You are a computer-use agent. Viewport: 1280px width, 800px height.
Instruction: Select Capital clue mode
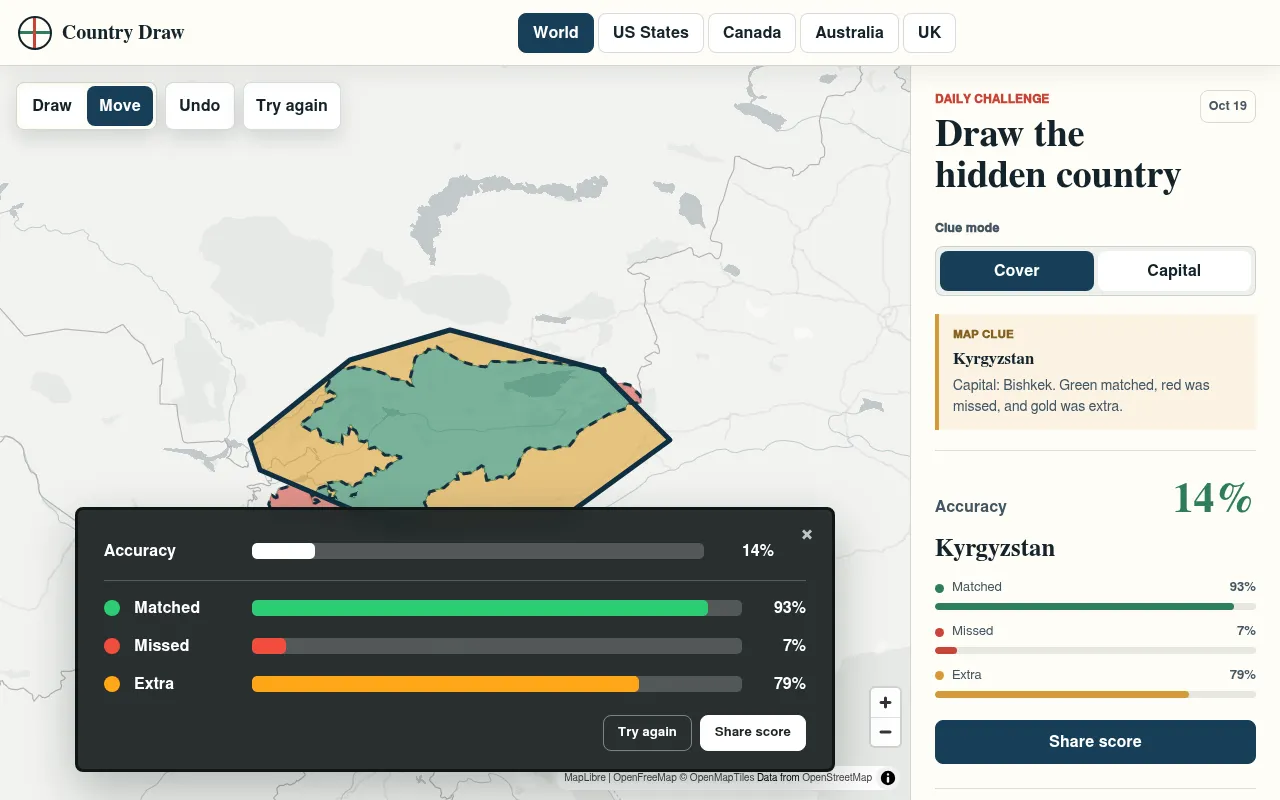tap(1174, 271)
